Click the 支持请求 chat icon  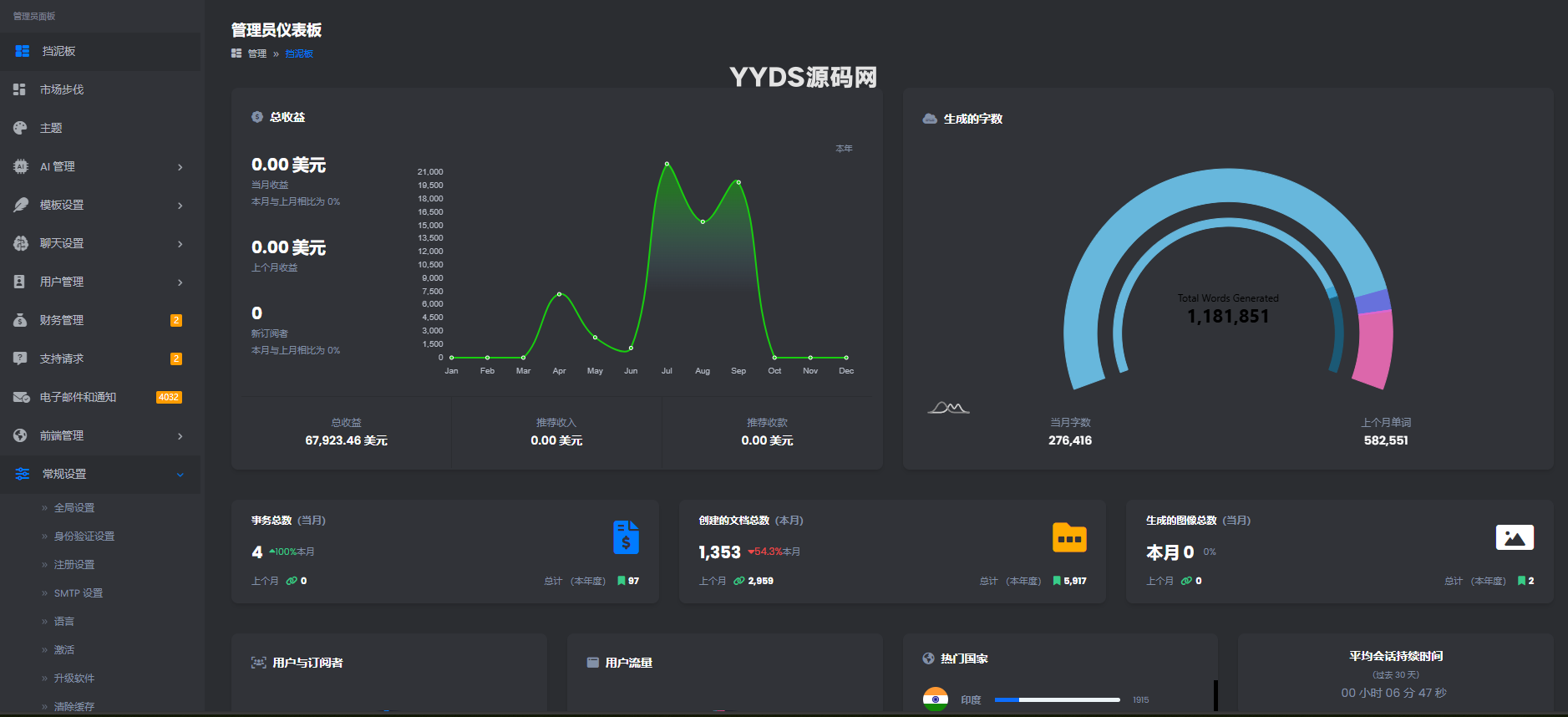[x=20, y=358]
